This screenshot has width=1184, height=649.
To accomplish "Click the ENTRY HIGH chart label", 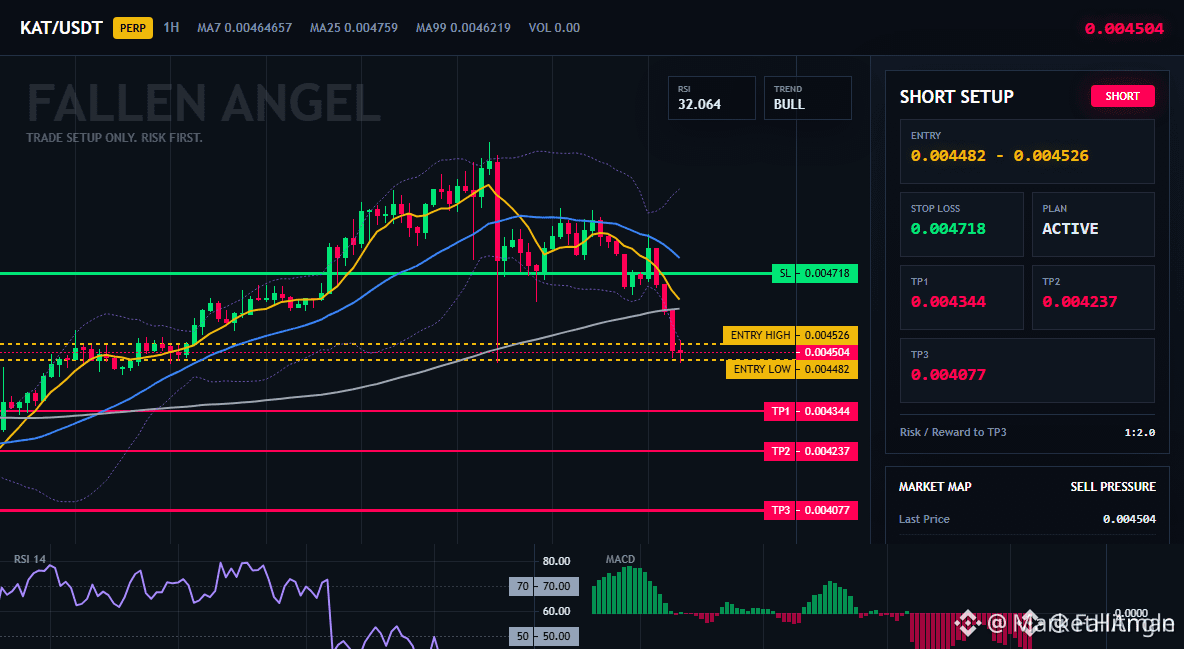I will tap(790, 335).
